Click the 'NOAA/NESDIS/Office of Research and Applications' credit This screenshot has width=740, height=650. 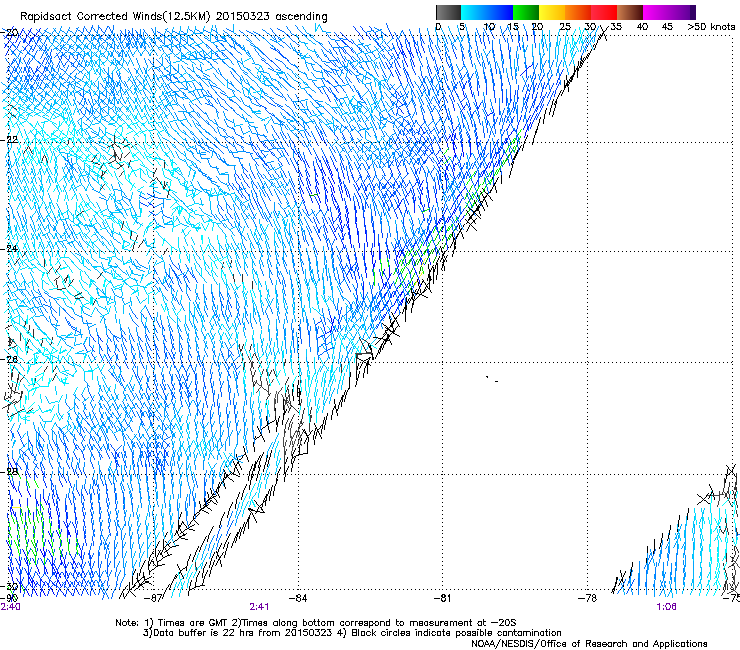pos(589,644)
